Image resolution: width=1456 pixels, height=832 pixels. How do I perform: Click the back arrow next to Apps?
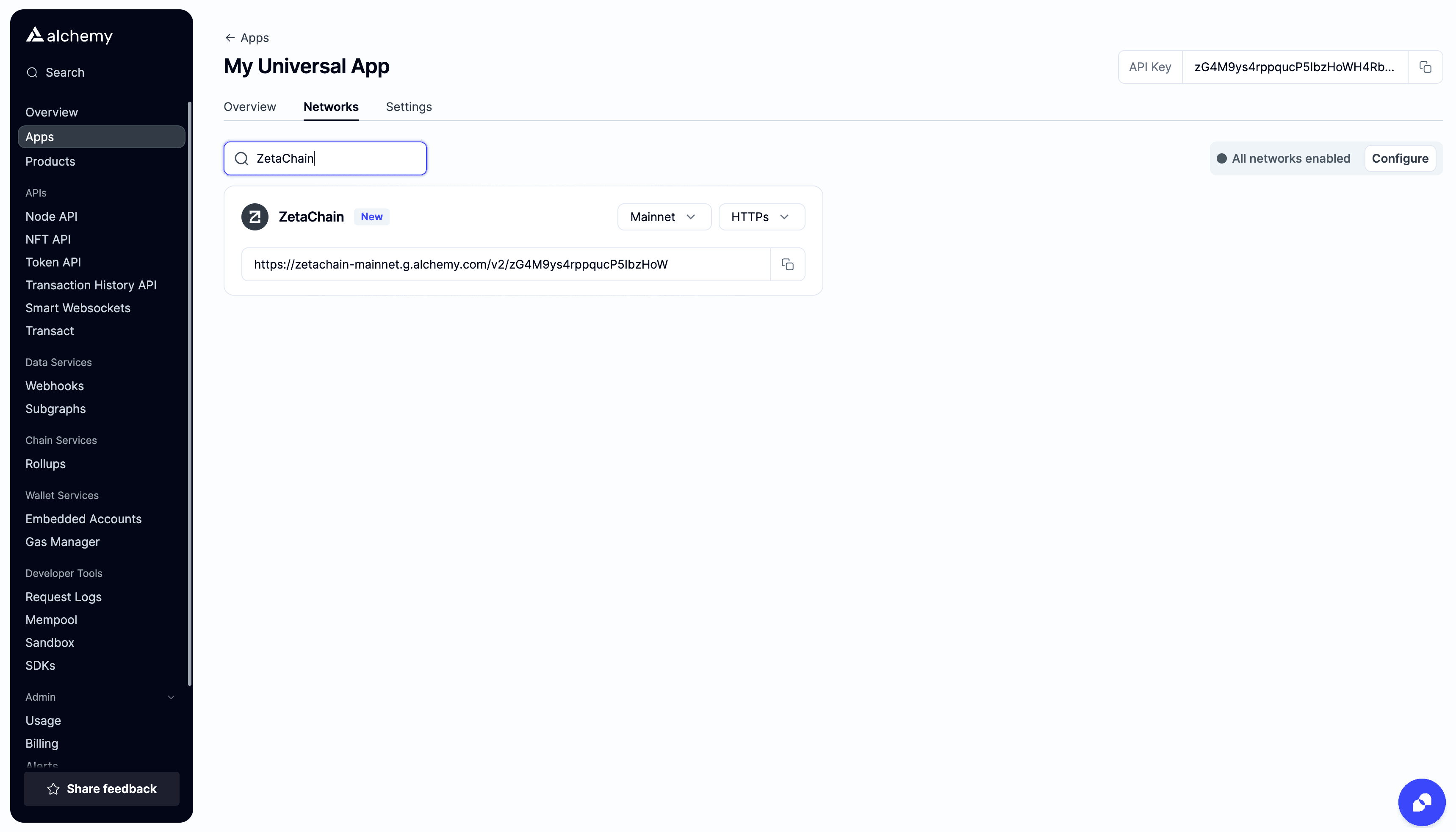(x=230, y=38)
